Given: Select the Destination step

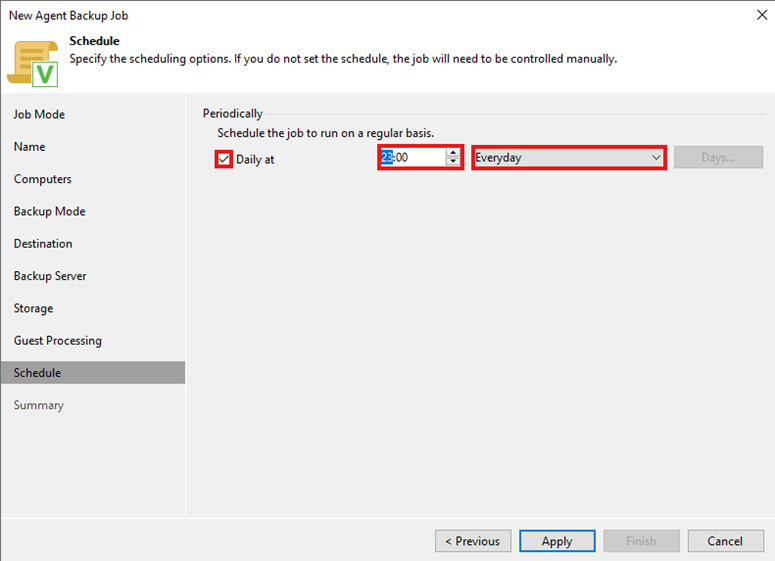Looking at the screenshot, I should tap(43, 243).
